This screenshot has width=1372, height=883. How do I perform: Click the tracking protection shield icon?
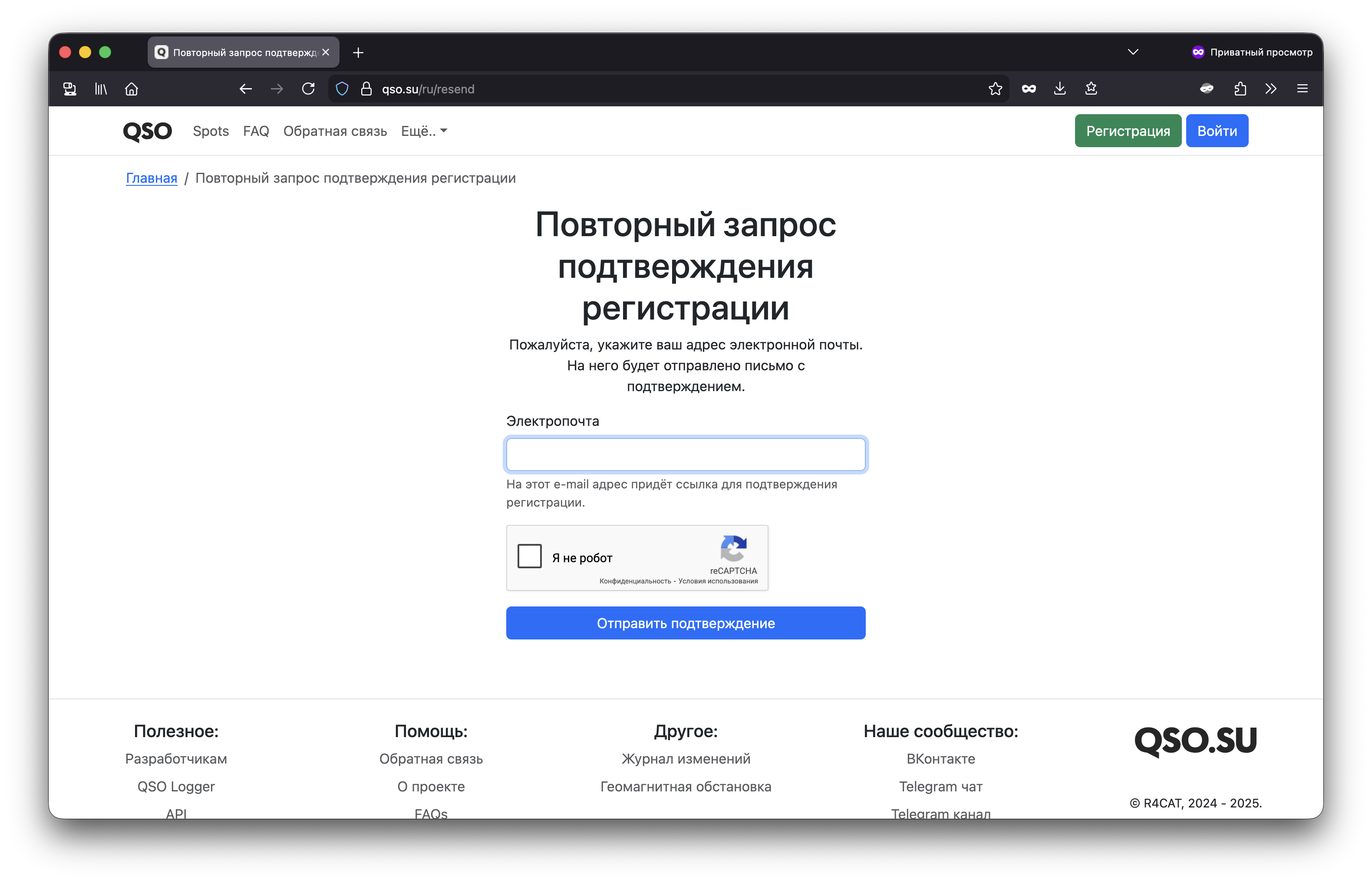(342, 89)
